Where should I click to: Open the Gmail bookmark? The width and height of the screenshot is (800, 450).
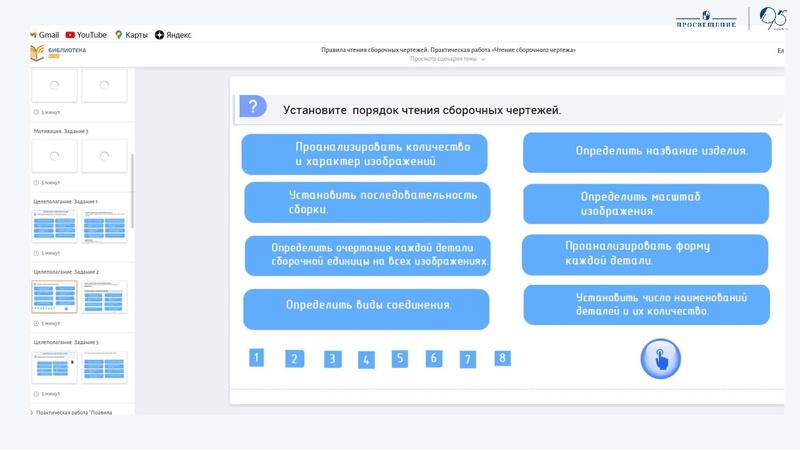(x=45, y=35)
